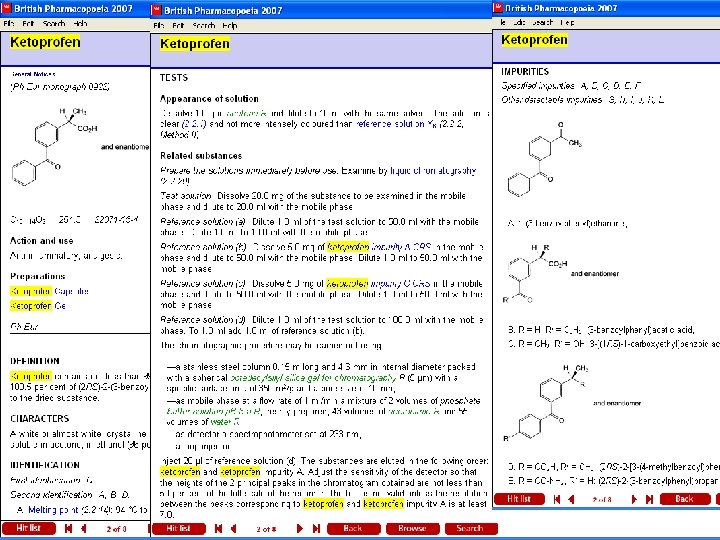Jump to last hit in middle window

(316, 529)
